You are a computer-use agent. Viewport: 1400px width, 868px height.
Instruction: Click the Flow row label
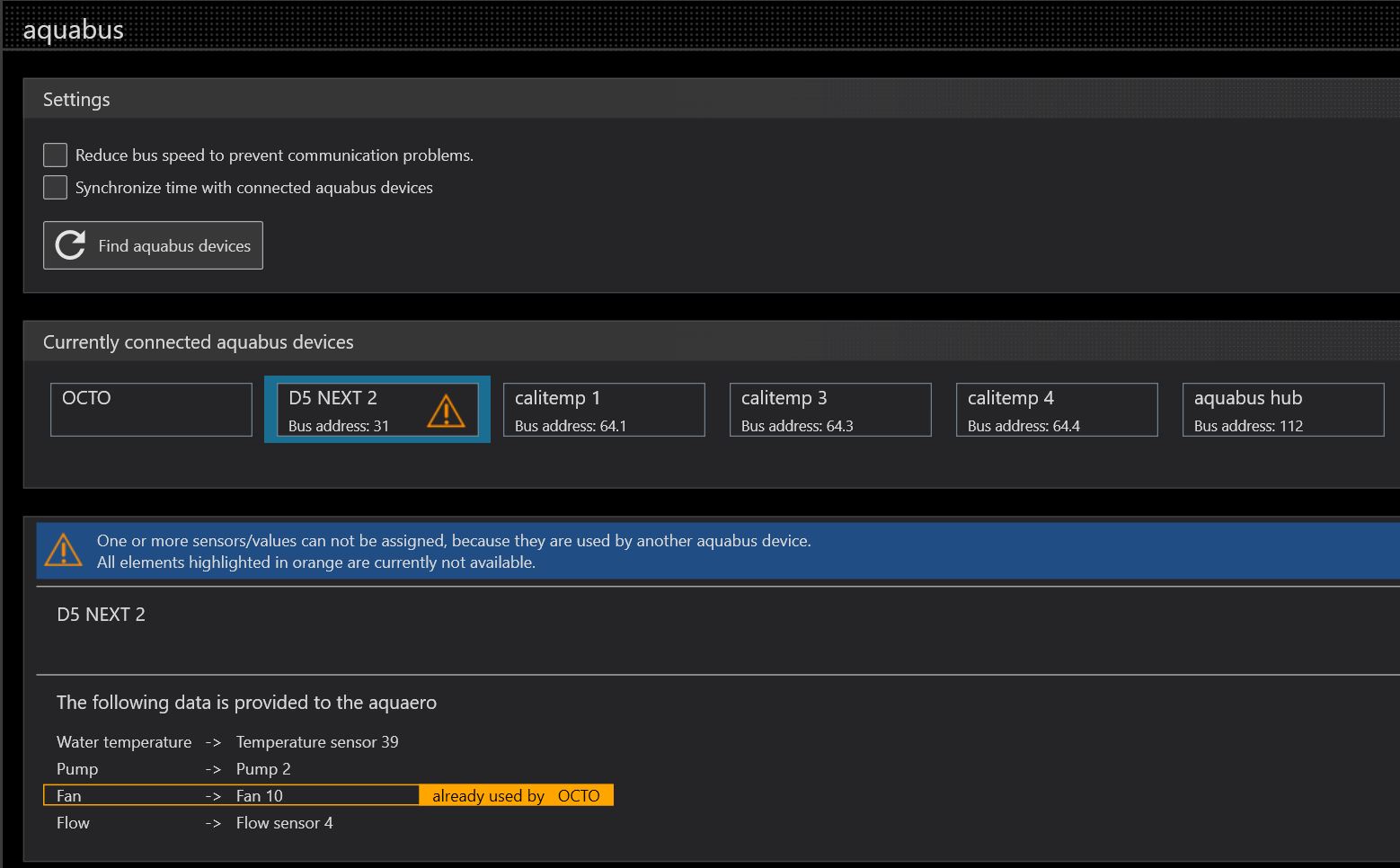tap(73, 823)
